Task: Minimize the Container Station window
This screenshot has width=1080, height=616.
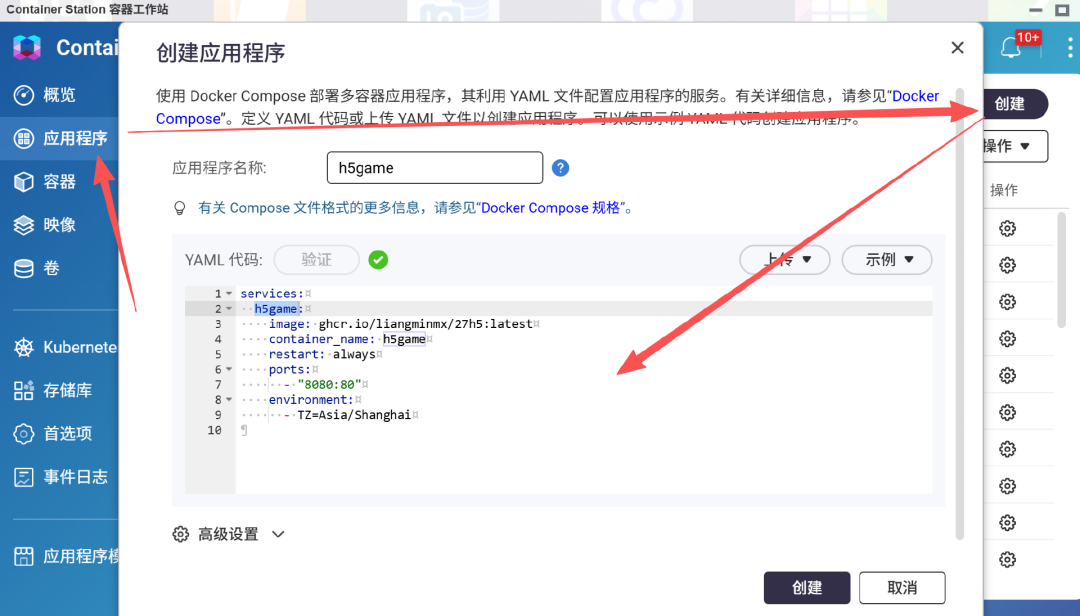Action: tap(1035, 10)
